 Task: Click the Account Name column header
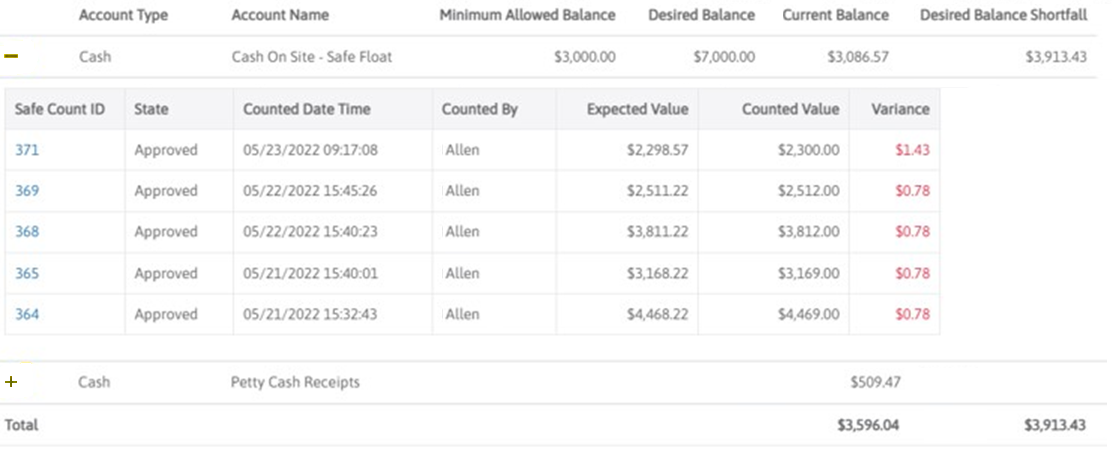(x=279, y=16)
